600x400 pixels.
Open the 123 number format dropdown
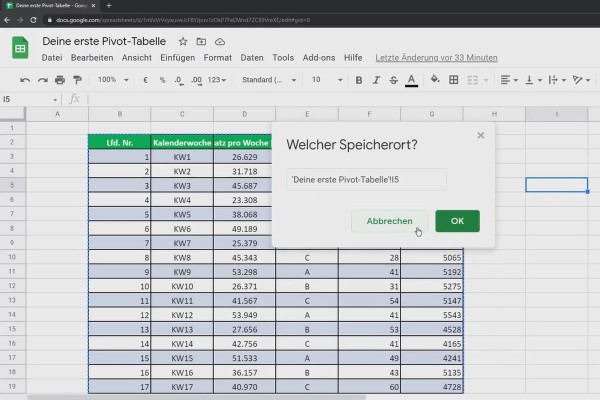pos(217,80)
